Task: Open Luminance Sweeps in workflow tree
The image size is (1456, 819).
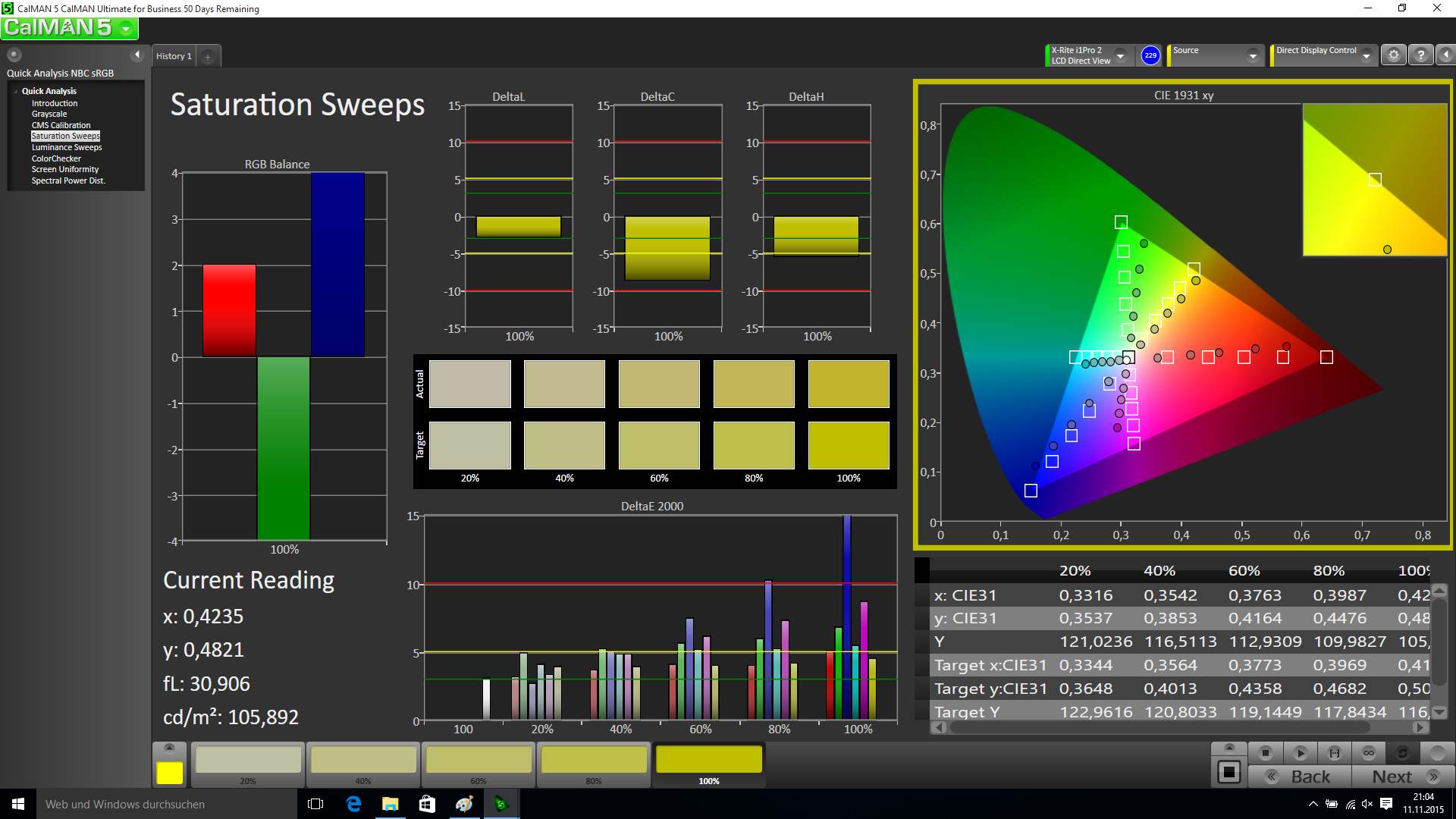Action: pyautogui.click(x=67, y=147)
